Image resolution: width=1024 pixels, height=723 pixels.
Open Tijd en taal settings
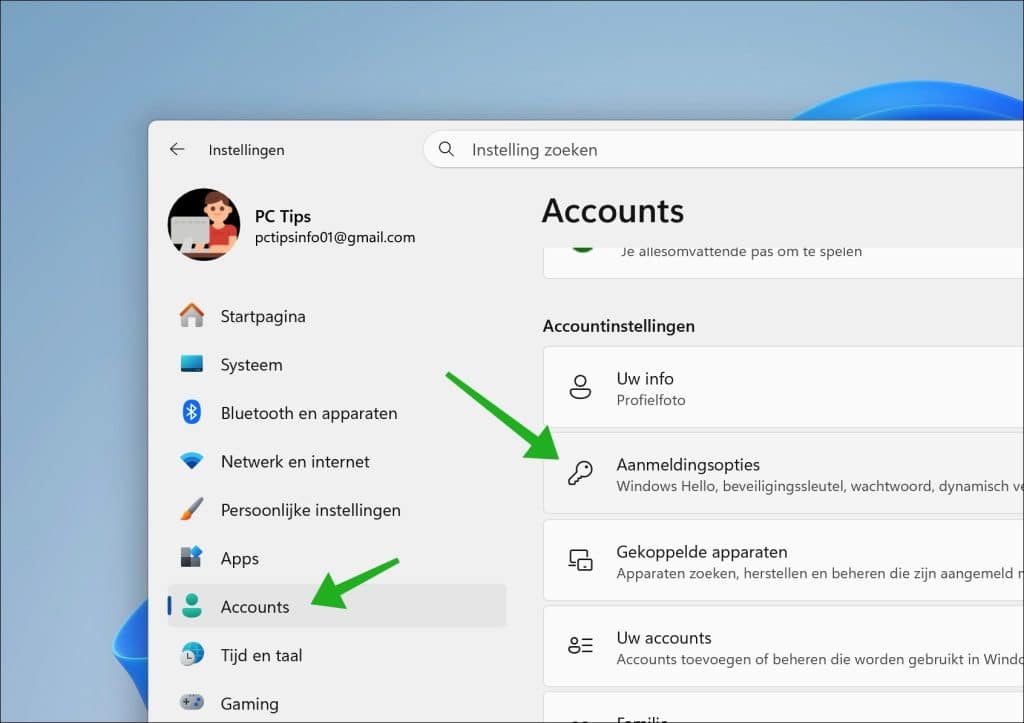(x=336, y=654)
